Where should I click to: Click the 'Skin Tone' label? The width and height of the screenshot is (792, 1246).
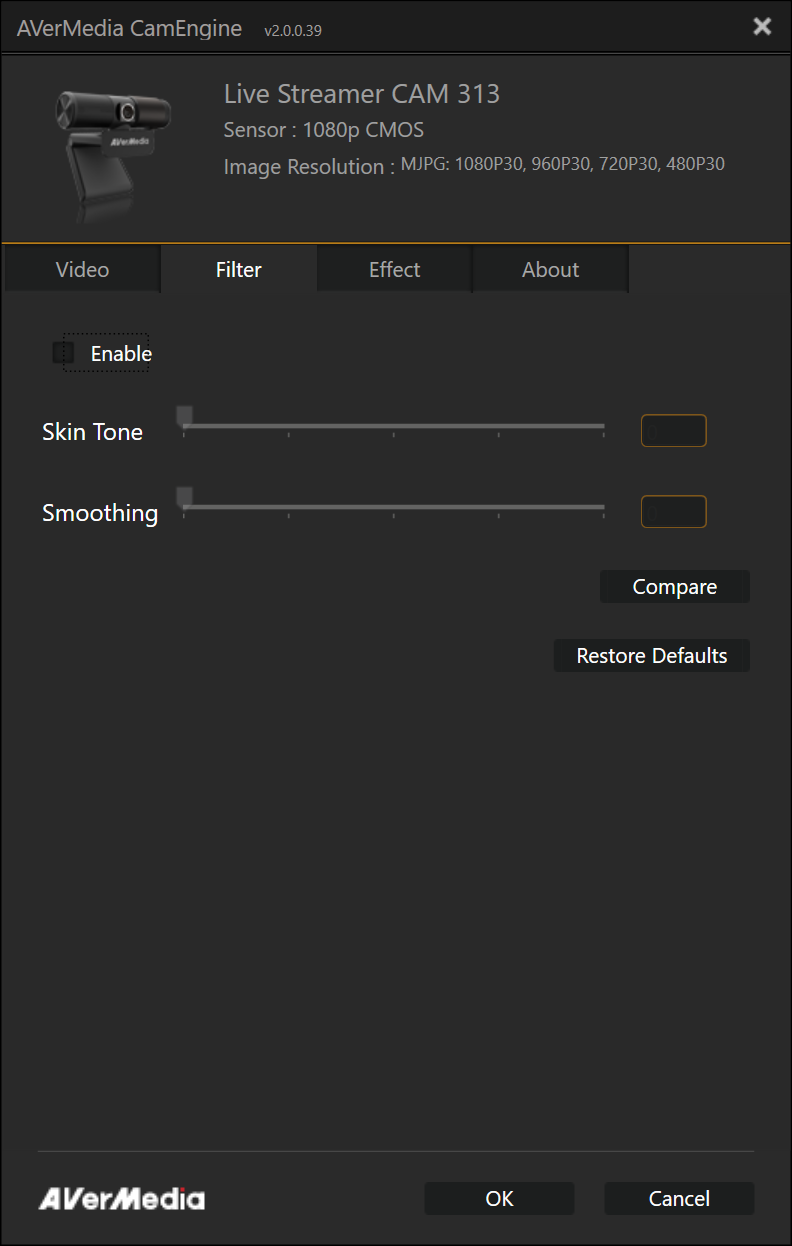[92, 432]
